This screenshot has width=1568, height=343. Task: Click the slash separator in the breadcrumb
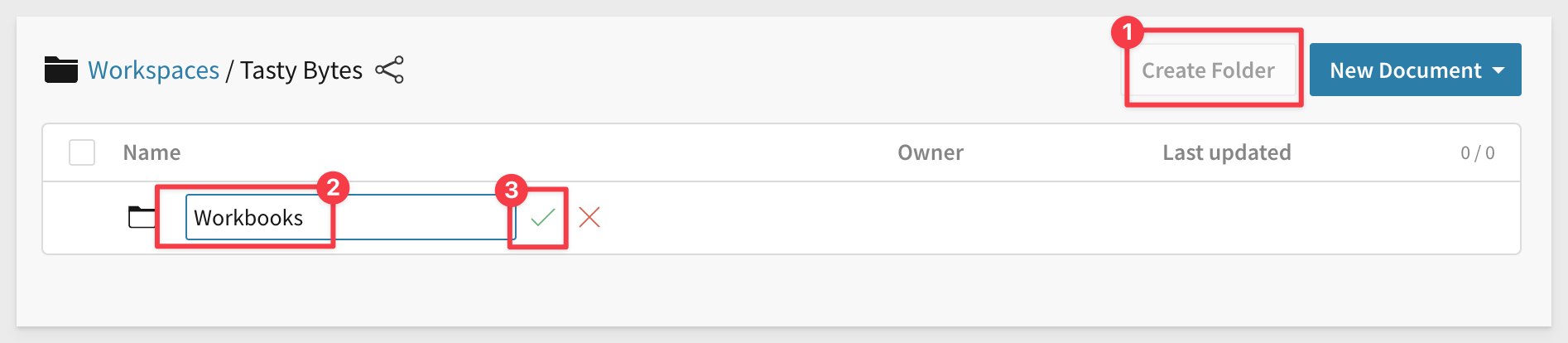229,71
